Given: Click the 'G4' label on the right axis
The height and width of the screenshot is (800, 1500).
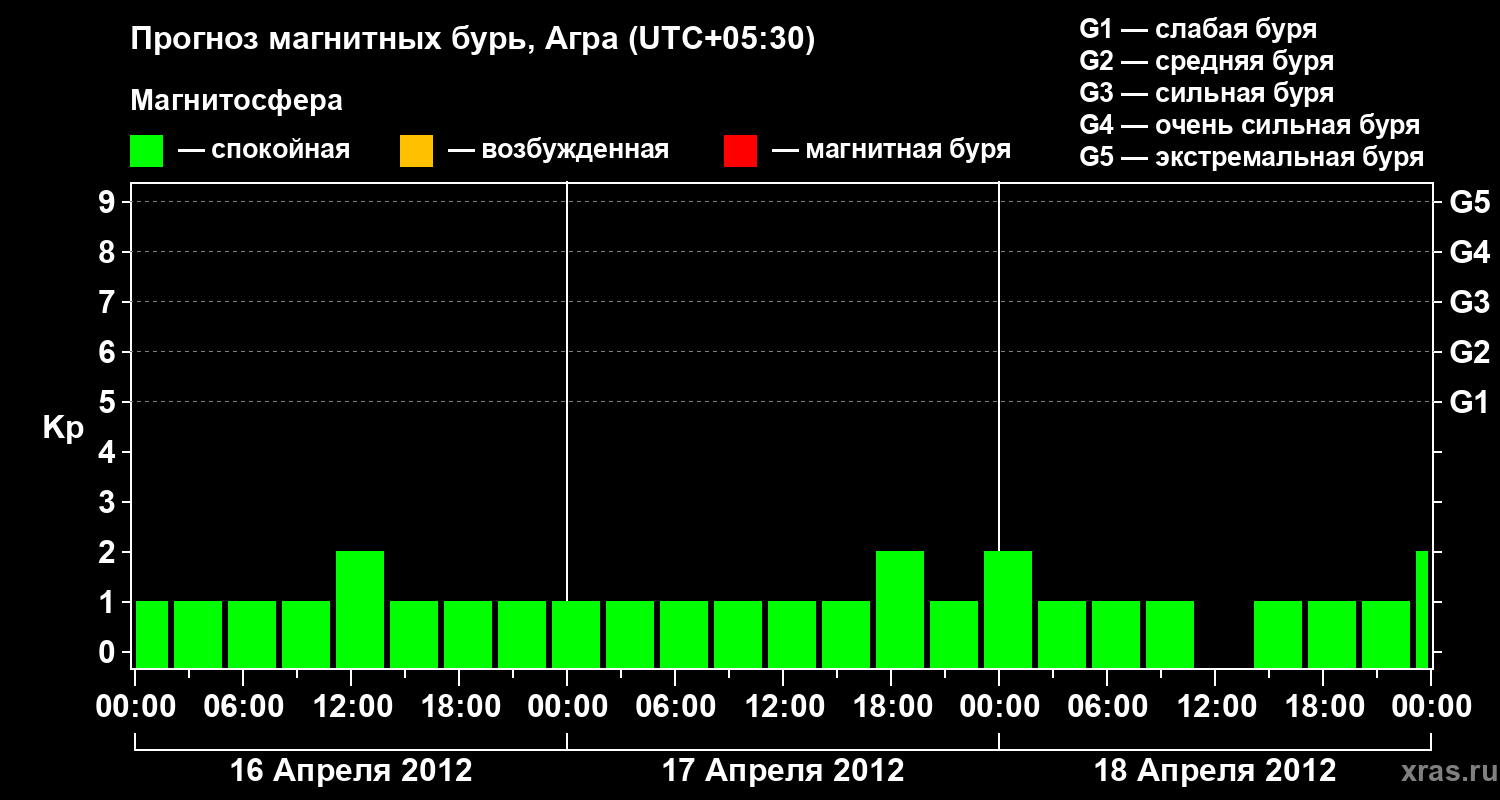Looking at the screenshot, I should coord(1469,252).
